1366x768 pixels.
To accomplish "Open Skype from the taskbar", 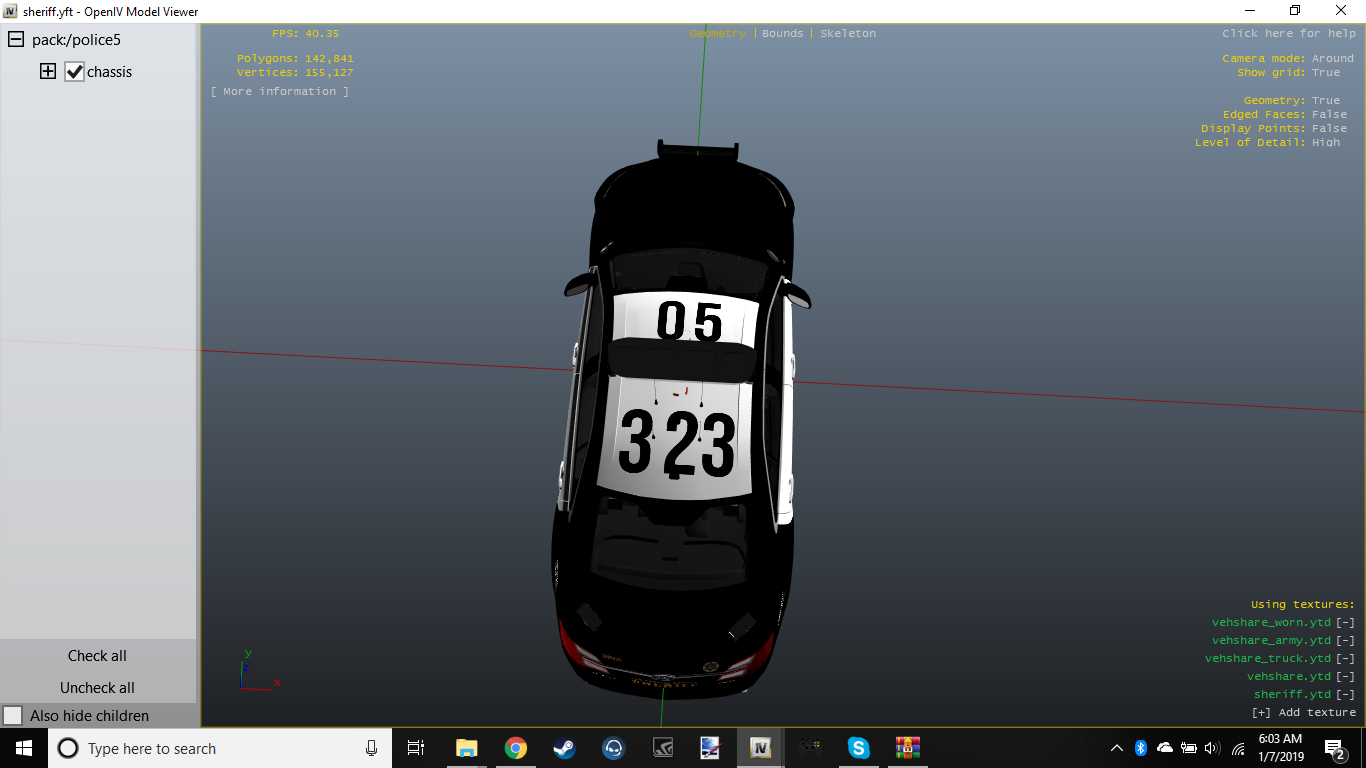I will (858, 748).
